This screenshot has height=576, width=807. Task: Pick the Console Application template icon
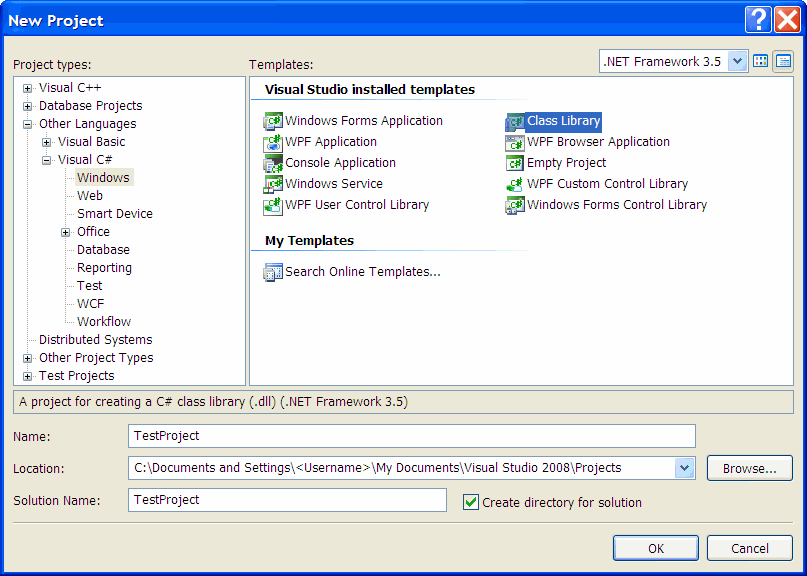coord(273,163)
